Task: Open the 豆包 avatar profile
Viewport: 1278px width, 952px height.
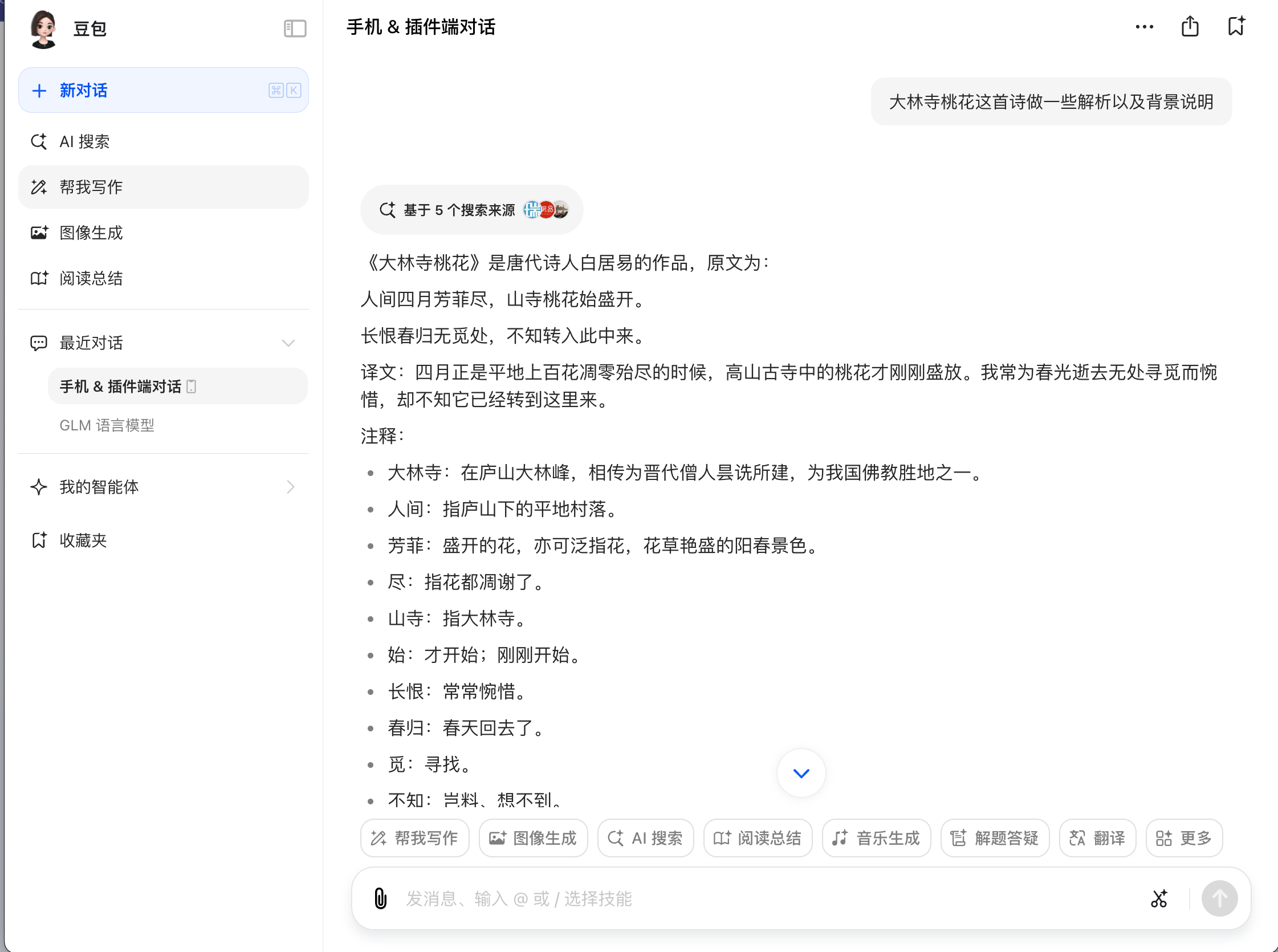Action: click(x=43, y=29)
